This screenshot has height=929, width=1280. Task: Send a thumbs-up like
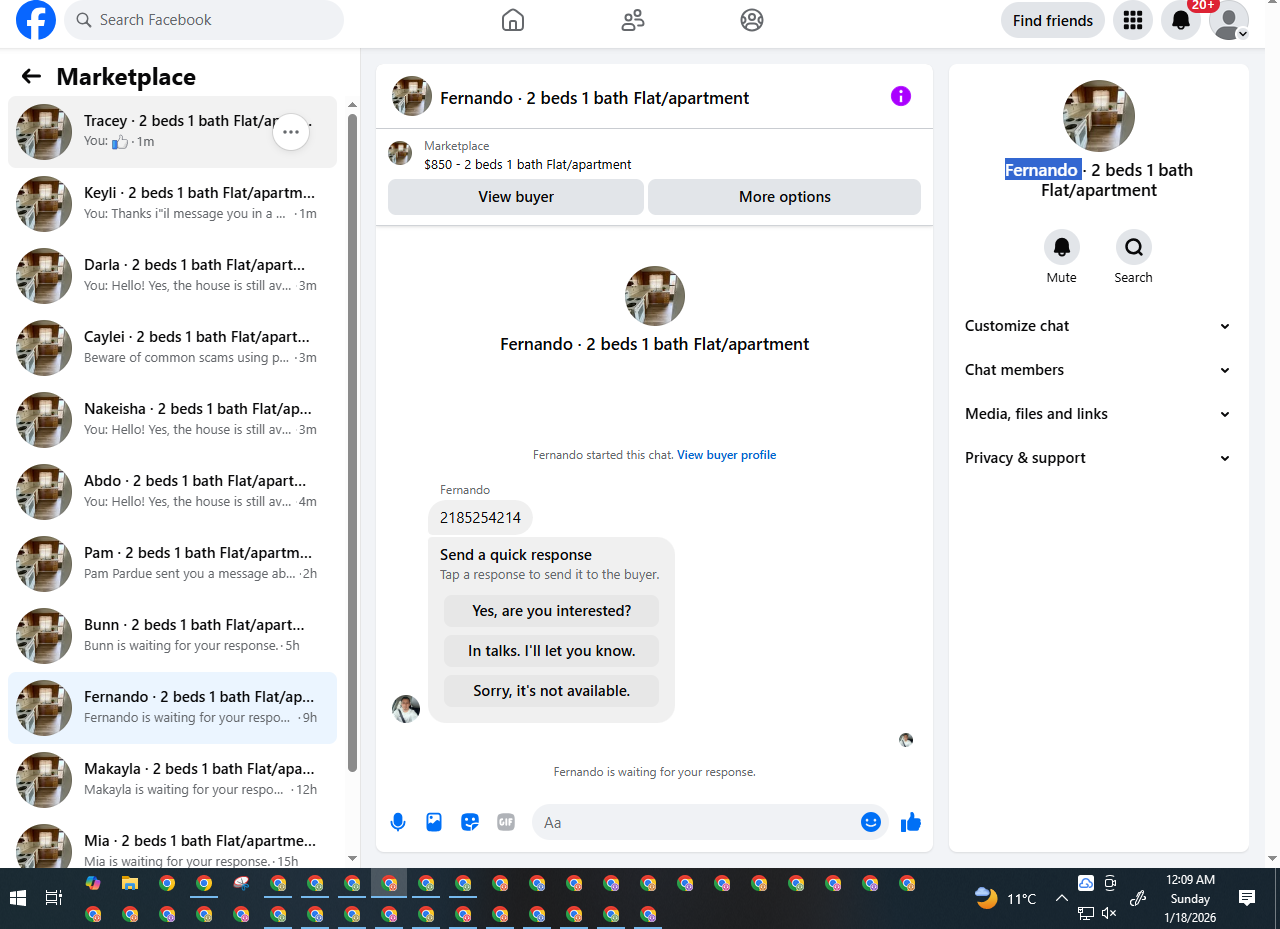pos(910,822)
